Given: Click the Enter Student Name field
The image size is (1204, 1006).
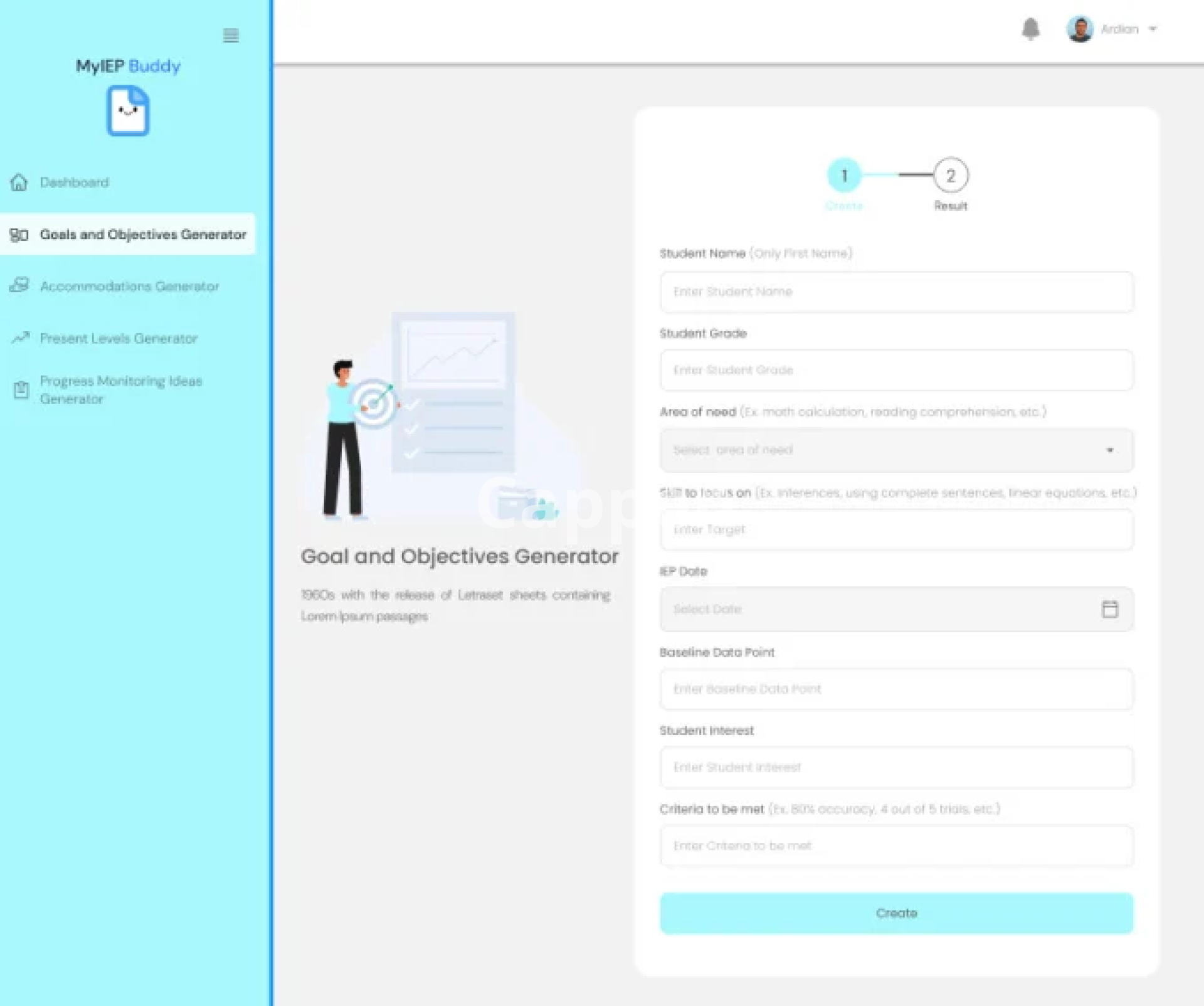Looking at the screenshot, I should coord(896,292).
